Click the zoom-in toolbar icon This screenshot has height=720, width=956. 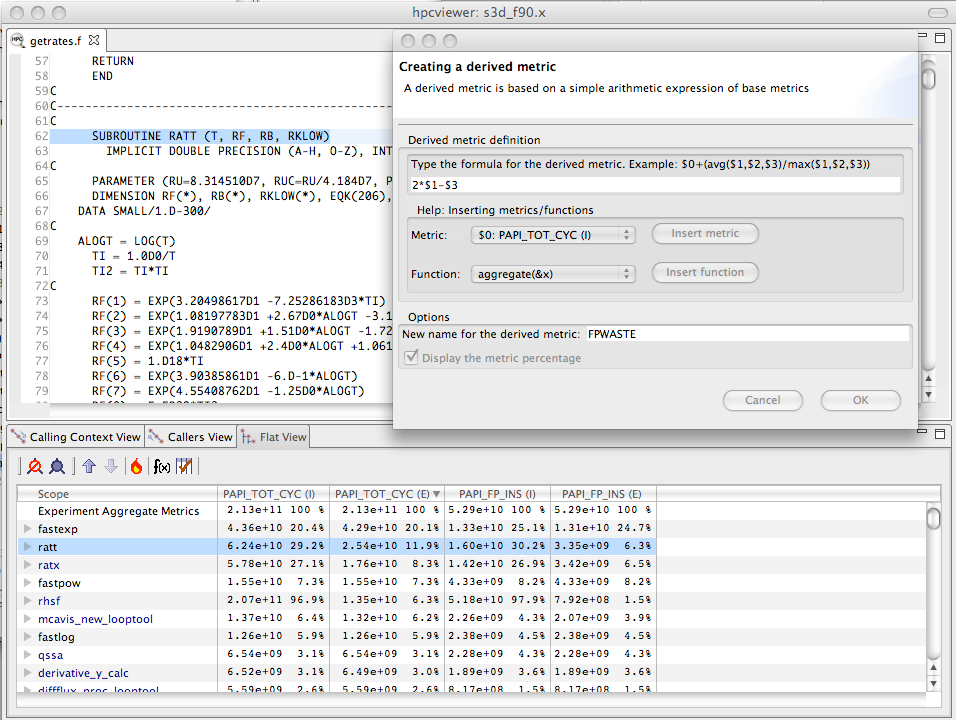pos(57,466)
